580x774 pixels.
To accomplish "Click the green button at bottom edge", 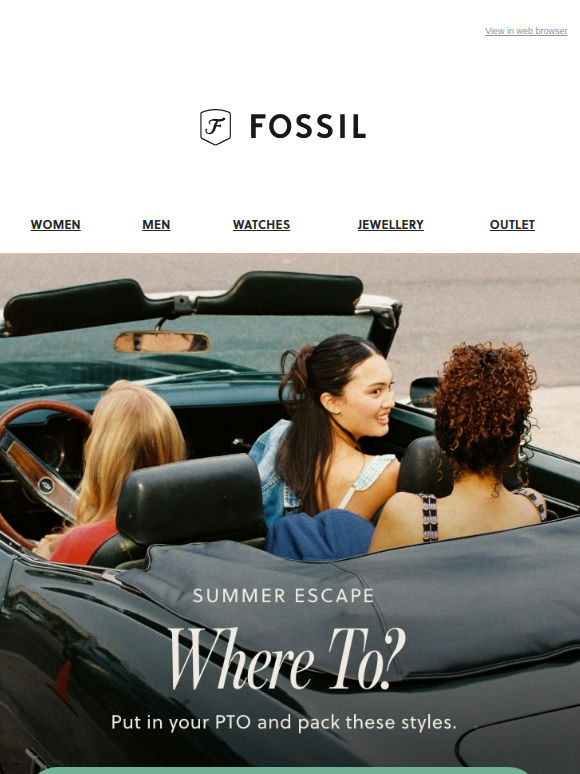I will [x=283, y=771].
